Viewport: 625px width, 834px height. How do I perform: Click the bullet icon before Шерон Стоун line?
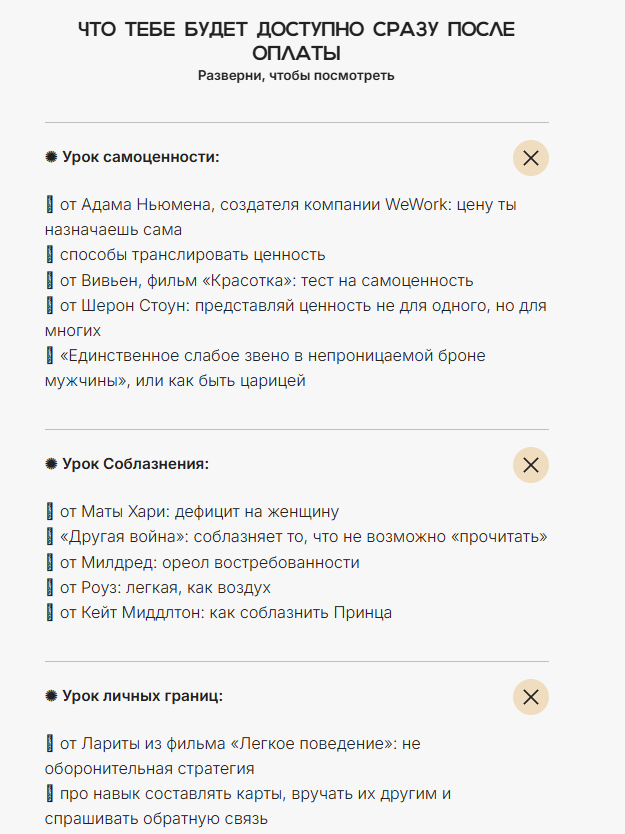50,305
